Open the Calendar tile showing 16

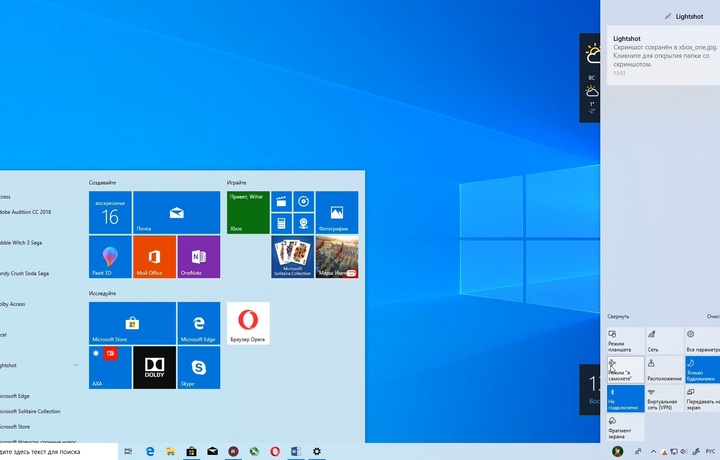click(x=110, y=213)
